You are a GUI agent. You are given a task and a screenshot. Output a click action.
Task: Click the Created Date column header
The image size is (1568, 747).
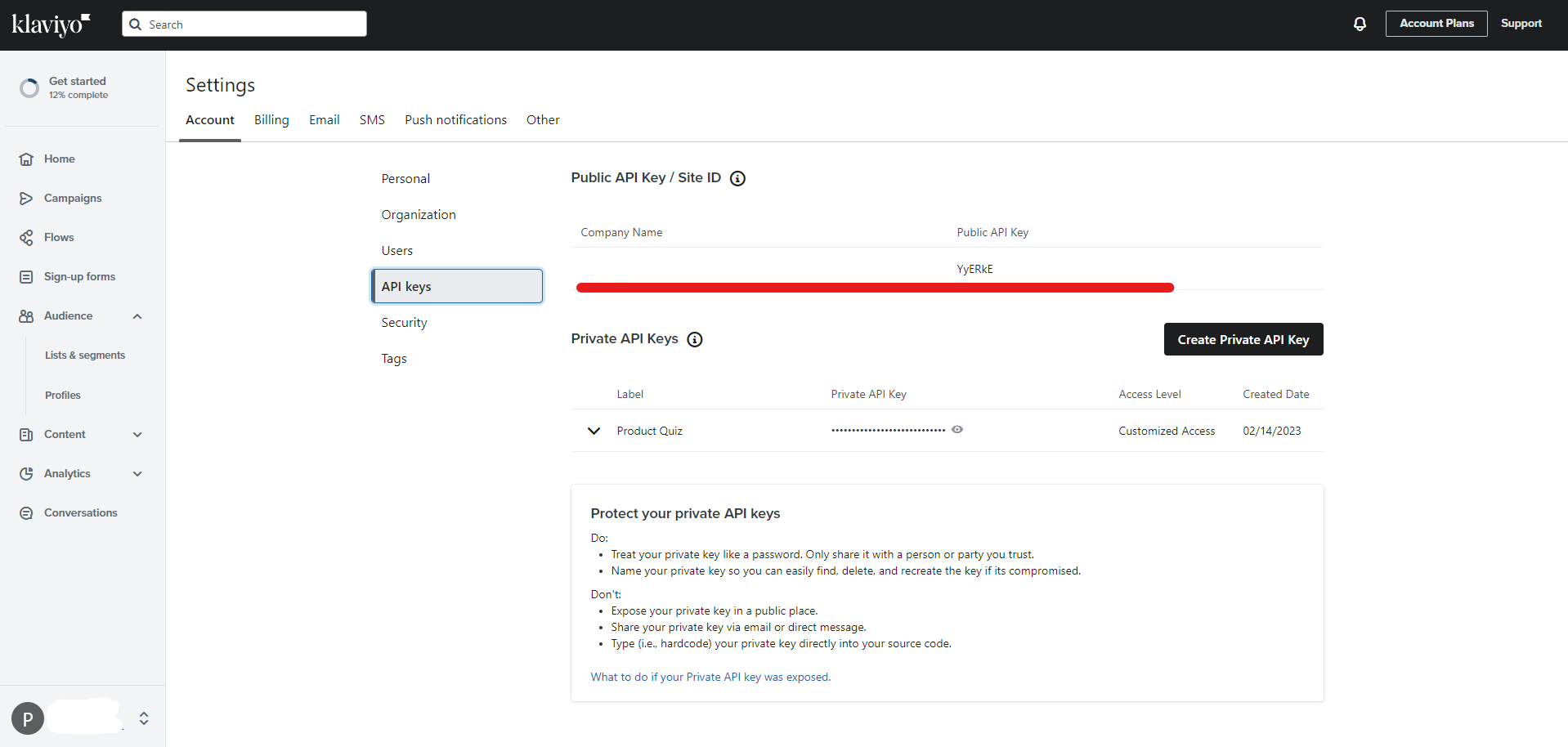[x=1276, y=395]
